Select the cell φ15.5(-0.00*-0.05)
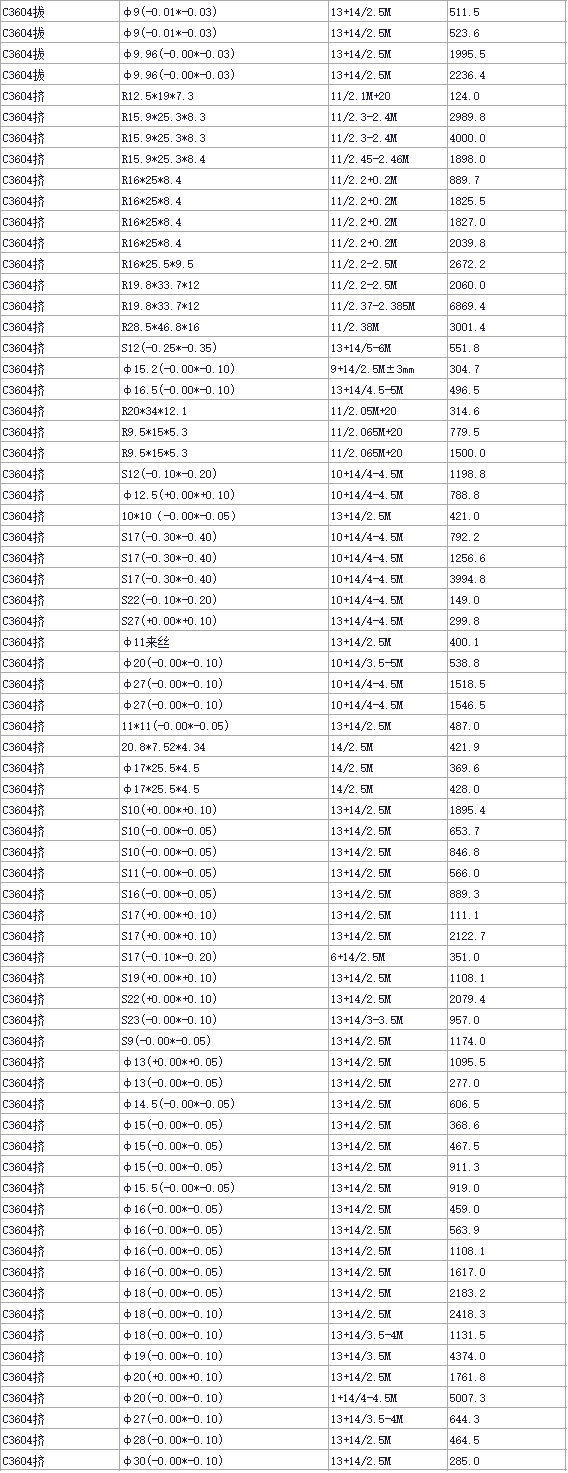Image resolution: width=568 pixels, height=1473 pixels. coord(222,1188)
